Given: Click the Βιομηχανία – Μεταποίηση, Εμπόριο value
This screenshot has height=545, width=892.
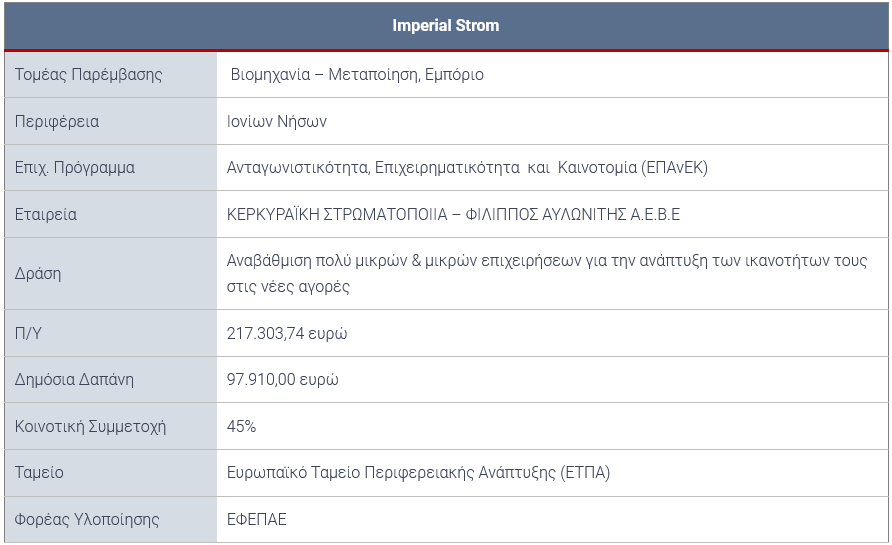Looking at the screenshot, I should 357,75.
